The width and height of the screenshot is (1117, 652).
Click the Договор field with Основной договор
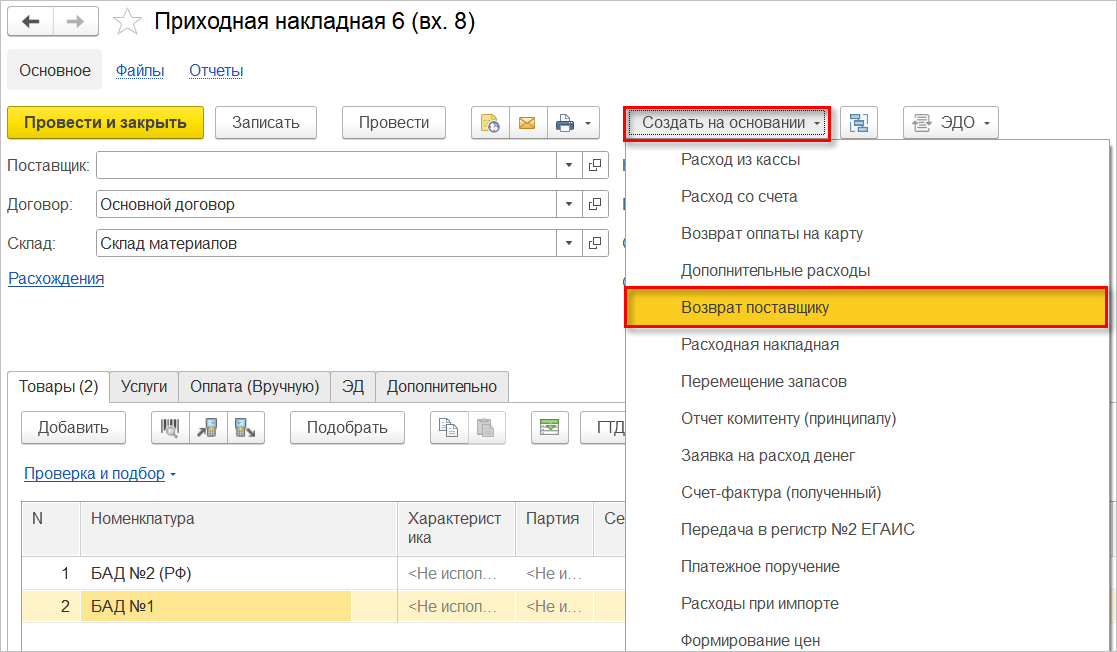tap(326, 204)
